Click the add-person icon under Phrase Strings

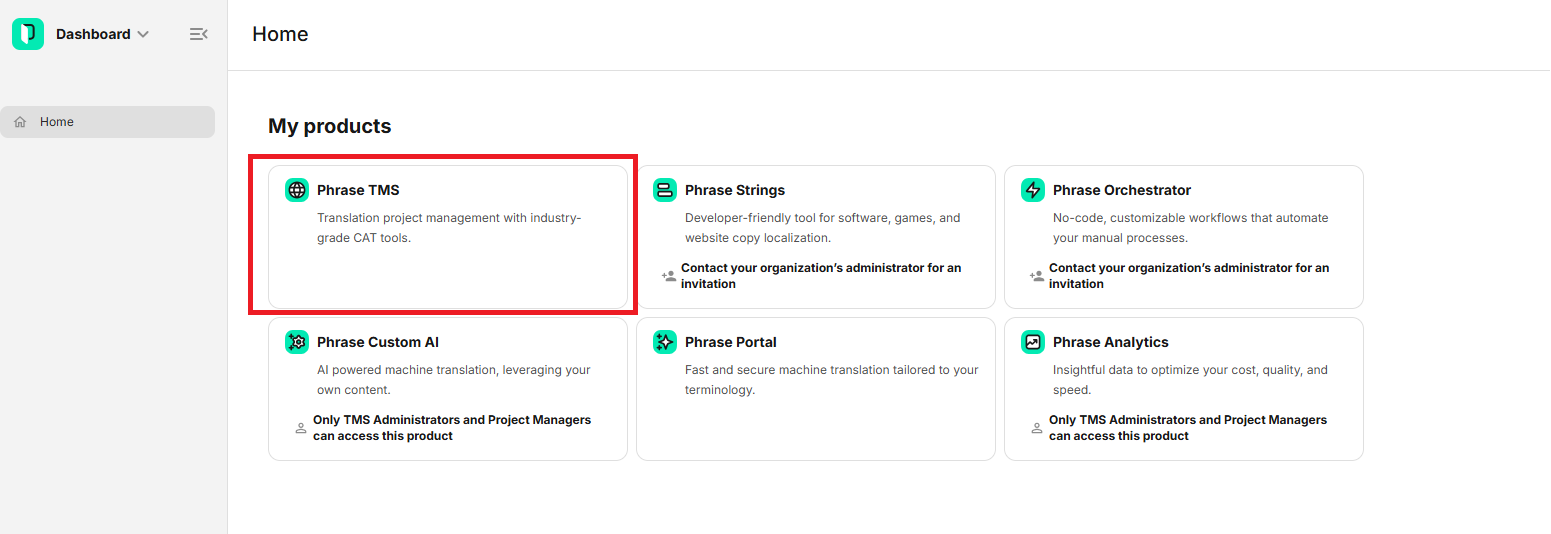[x=669, y=276]
